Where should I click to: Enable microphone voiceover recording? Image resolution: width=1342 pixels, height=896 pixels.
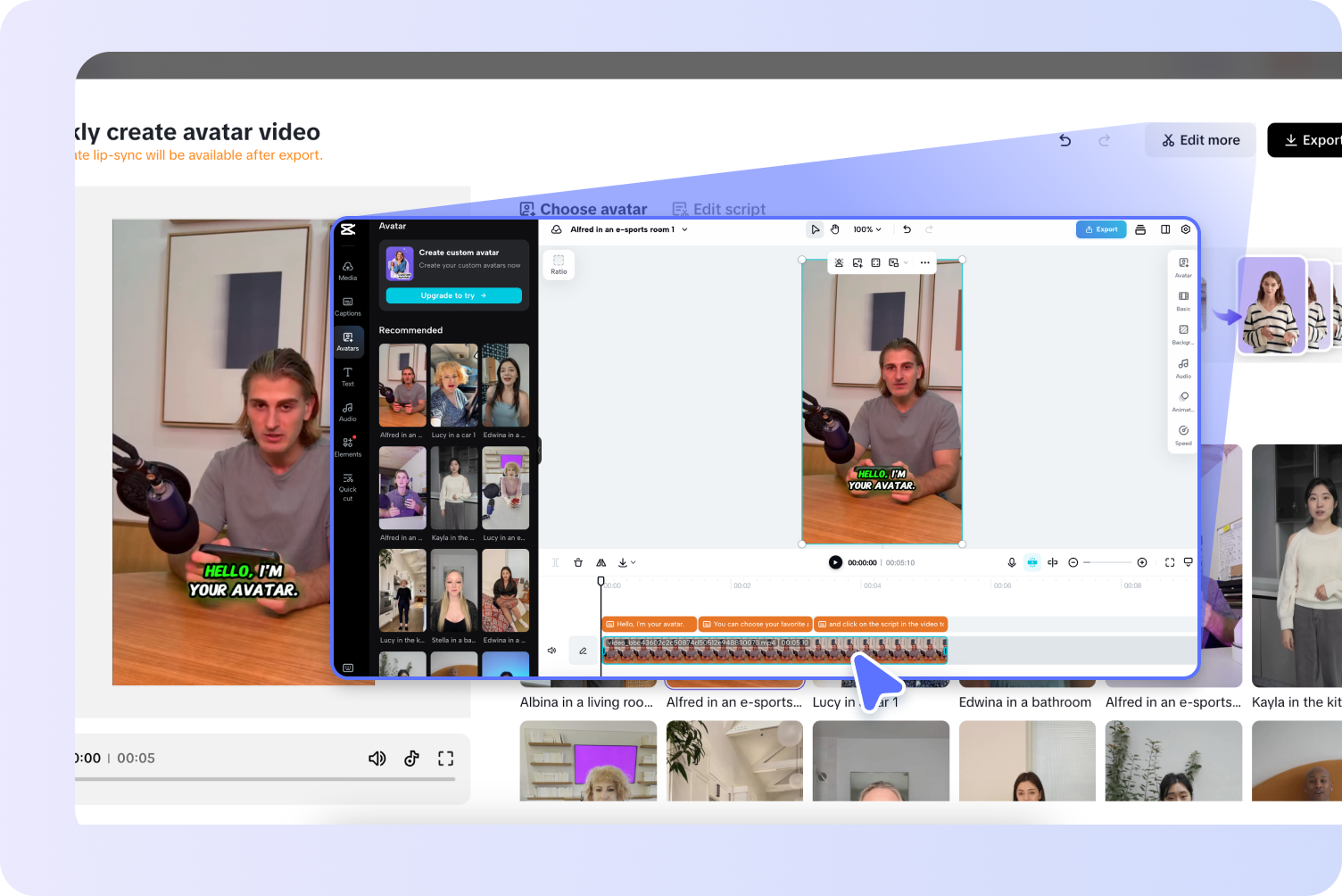(x=1012, y=562)
